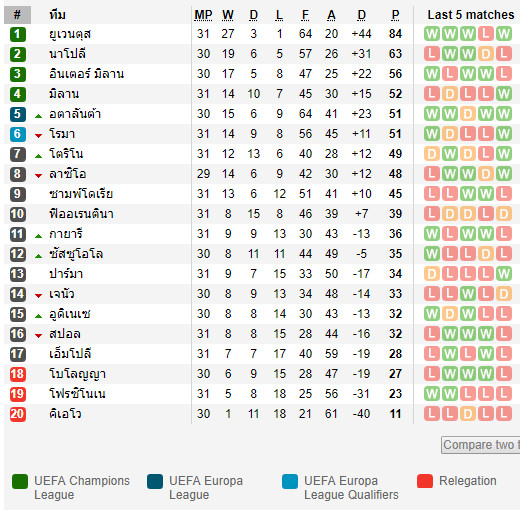Click rank 5 Atalanta position badge
Viewport: 520px width, 510px height.
[18, 114]
